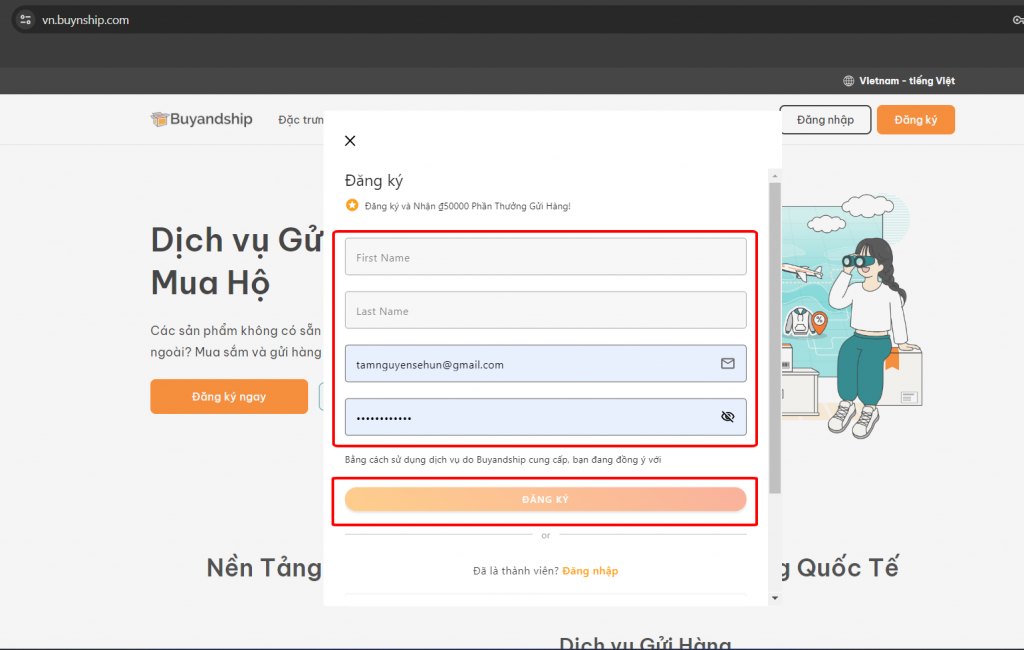The width and height of the screenshot is (1024, 650).
Task: Click the 'Đăng ký và Nhận ₫50000' reward text
Action: [468, 206]
